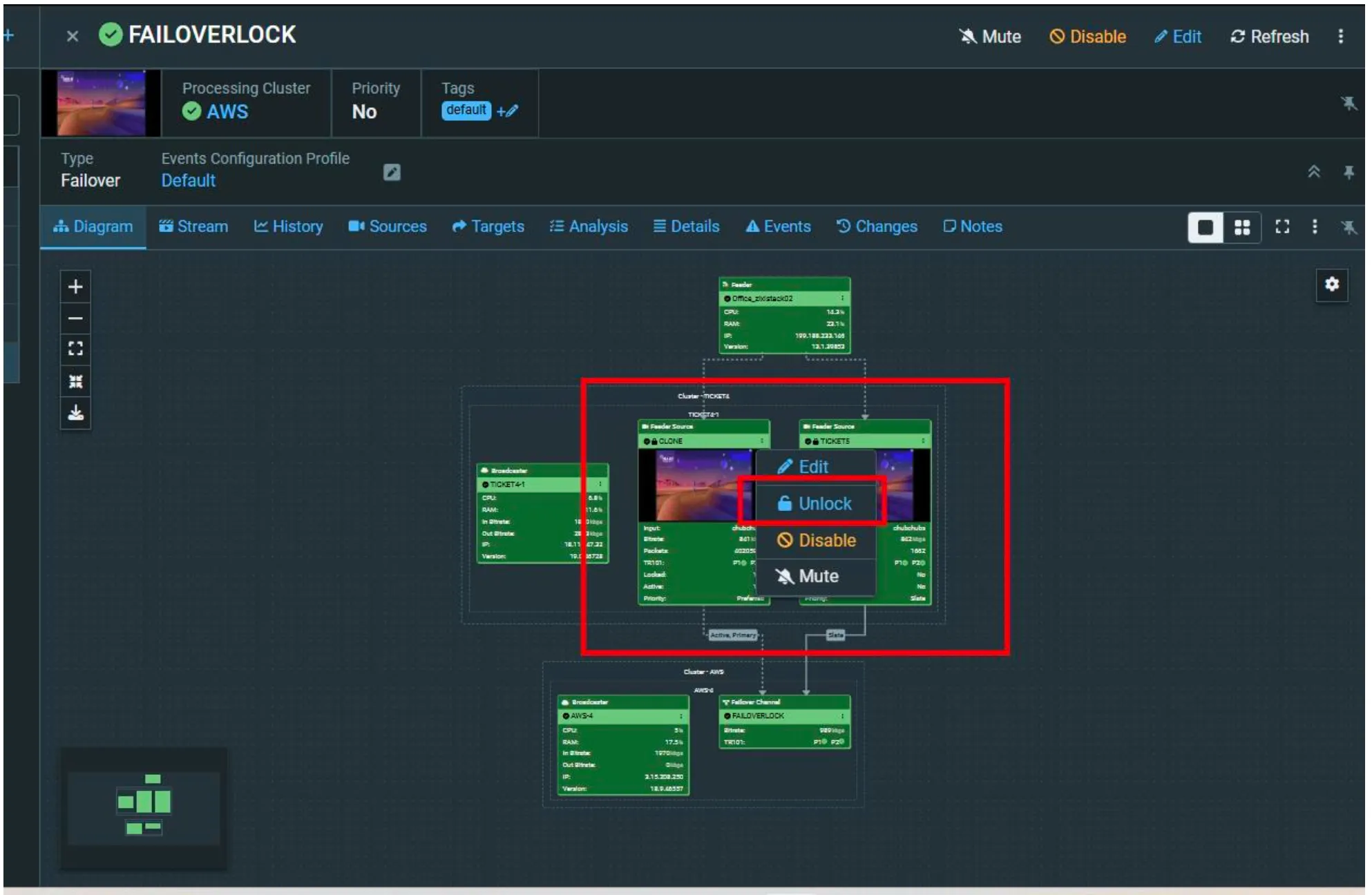The width and height of the screenshot is (1372, 895).
Task: Collapse the details section with double chevron
Action: [x=1314, y=172]
